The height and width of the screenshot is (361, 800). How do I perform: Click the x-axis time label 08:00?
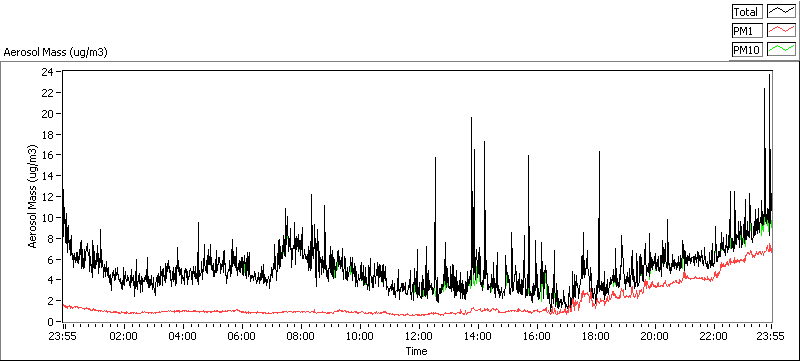301,337
